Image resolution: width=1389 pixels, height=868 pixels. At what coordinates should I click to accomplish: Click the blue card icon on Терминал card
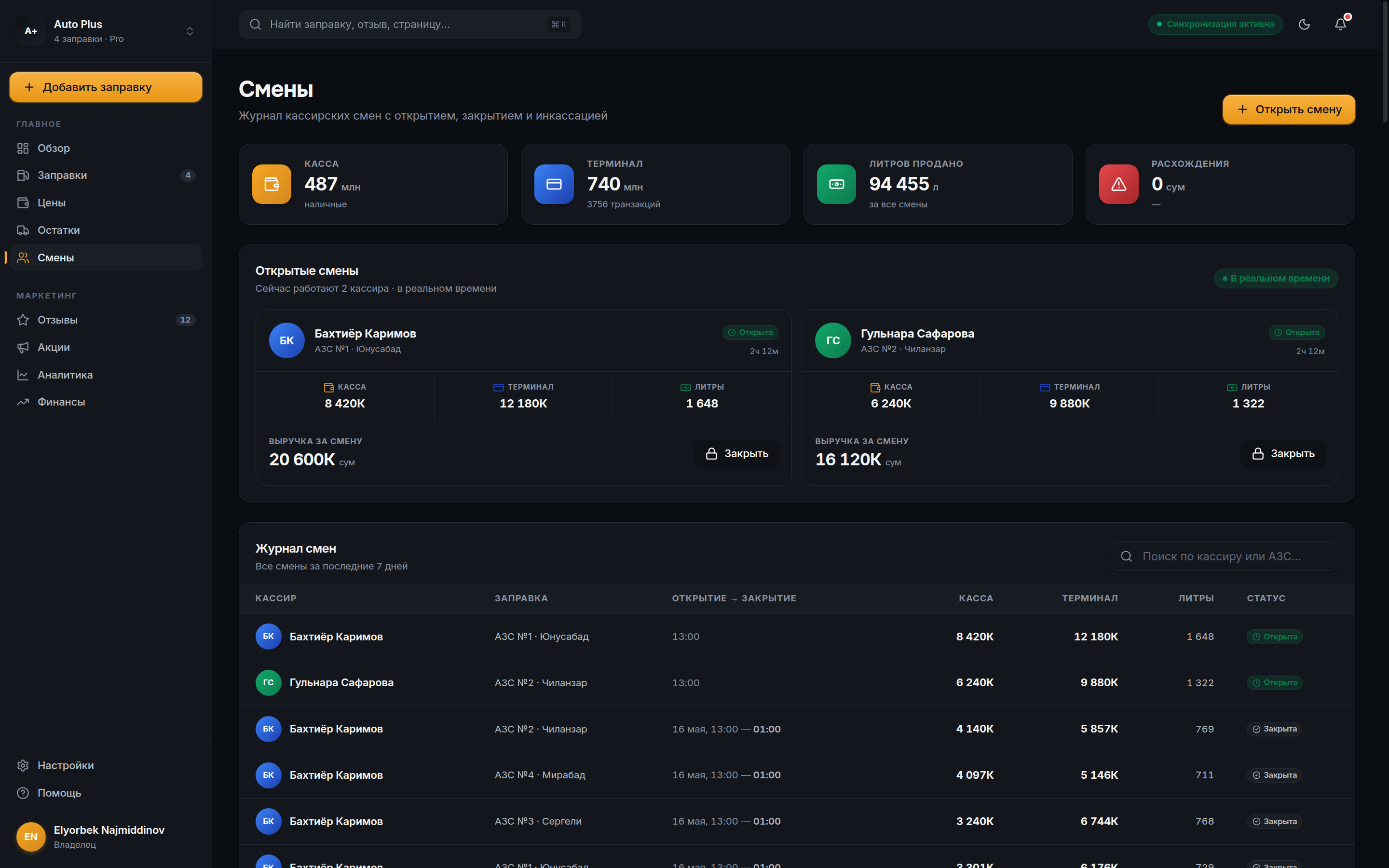point(554,184)
